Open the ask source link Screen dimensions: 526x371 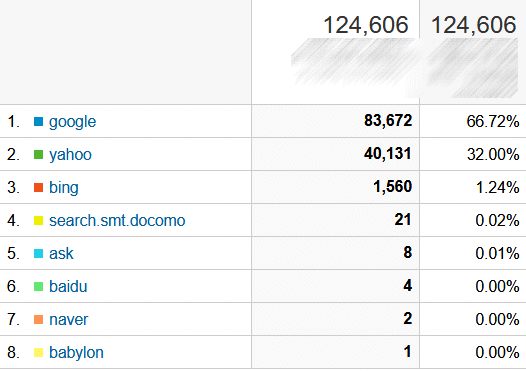tap(61, 253)
